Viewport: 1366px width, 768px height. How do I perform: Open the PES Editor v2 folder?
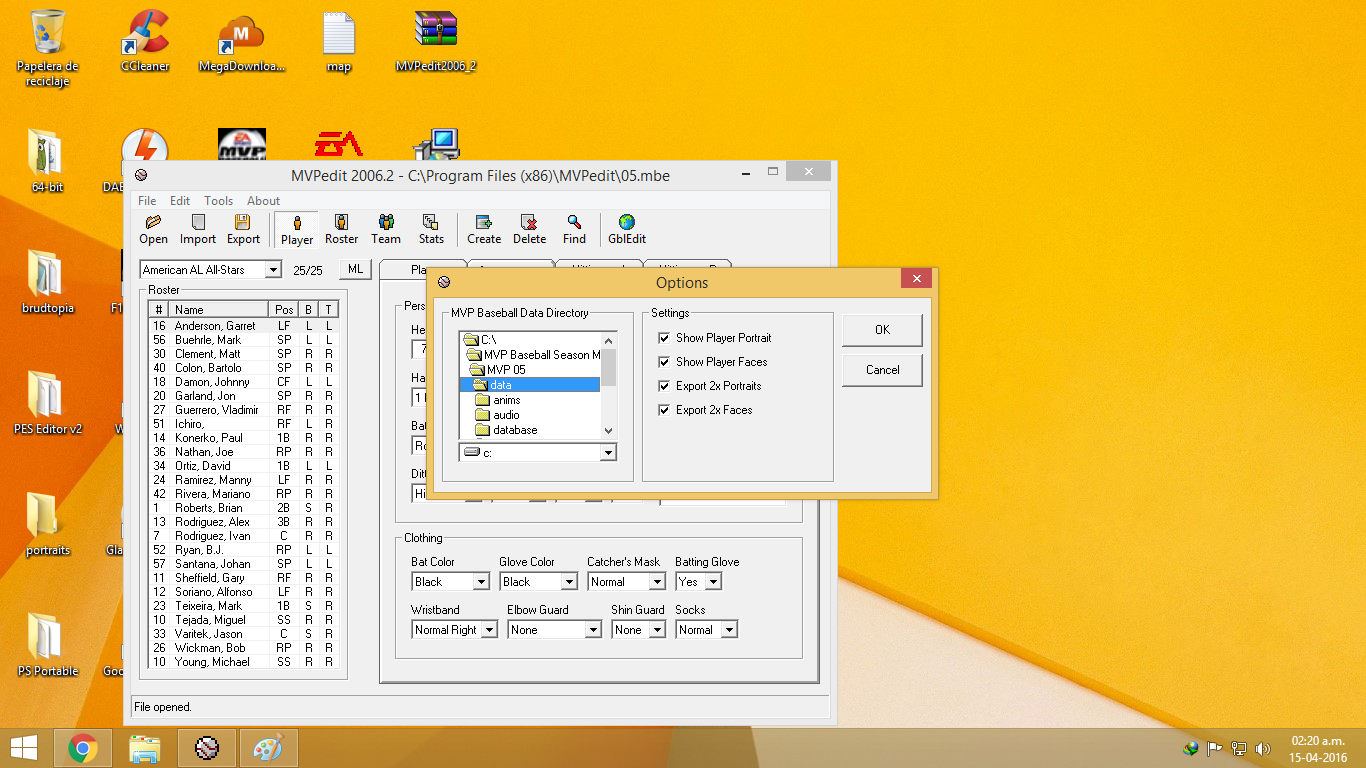click(x=47, y=403)
